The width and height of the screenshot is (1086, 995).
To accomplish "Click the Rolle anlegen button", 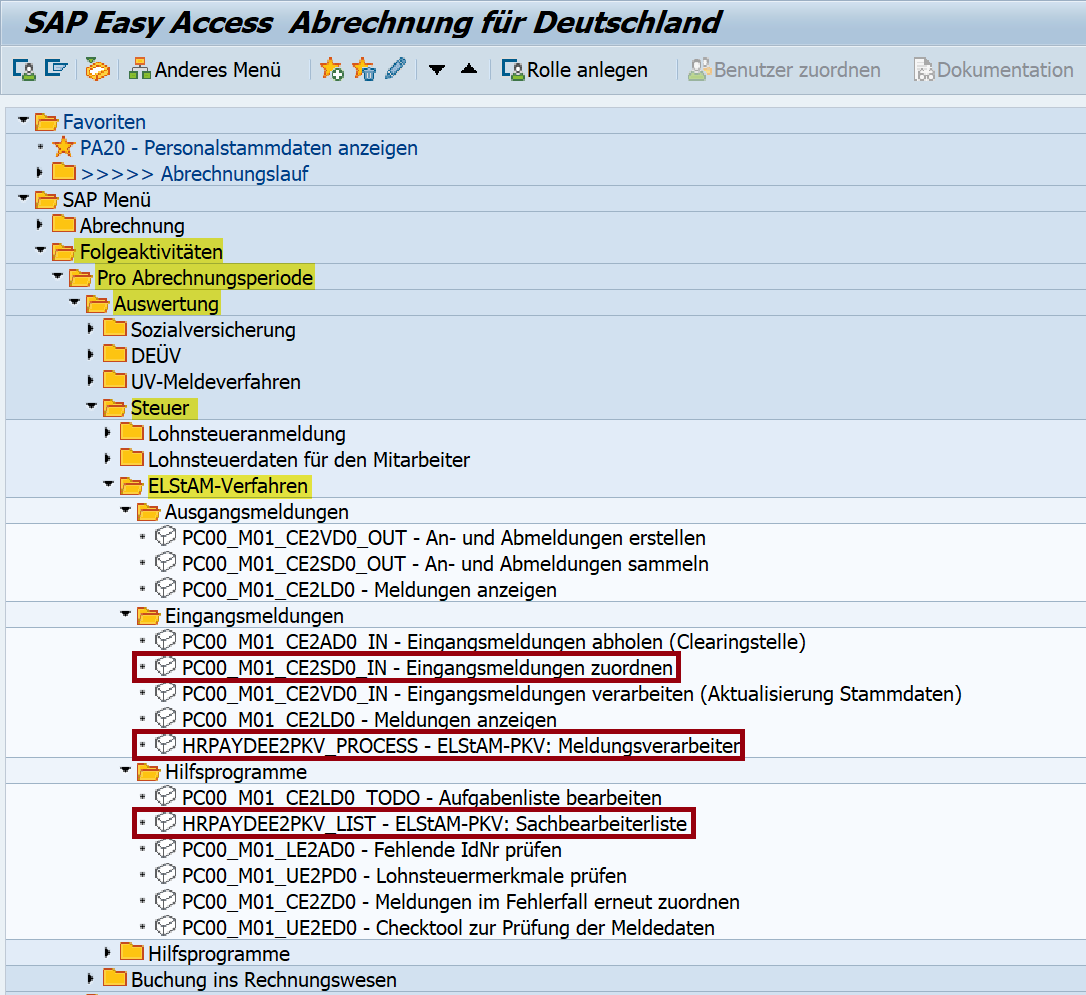I will click(x=575, y=70).
